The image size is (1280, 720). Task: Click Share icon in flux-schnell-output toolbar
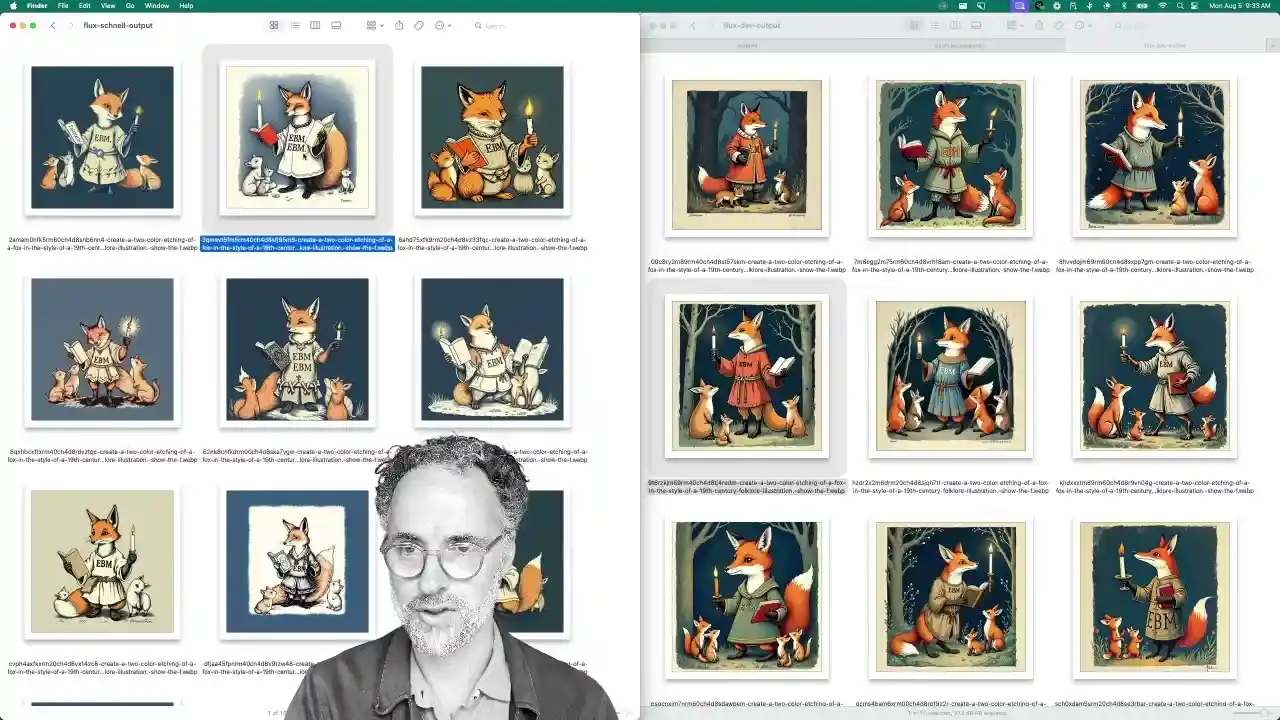coord(399,25)
